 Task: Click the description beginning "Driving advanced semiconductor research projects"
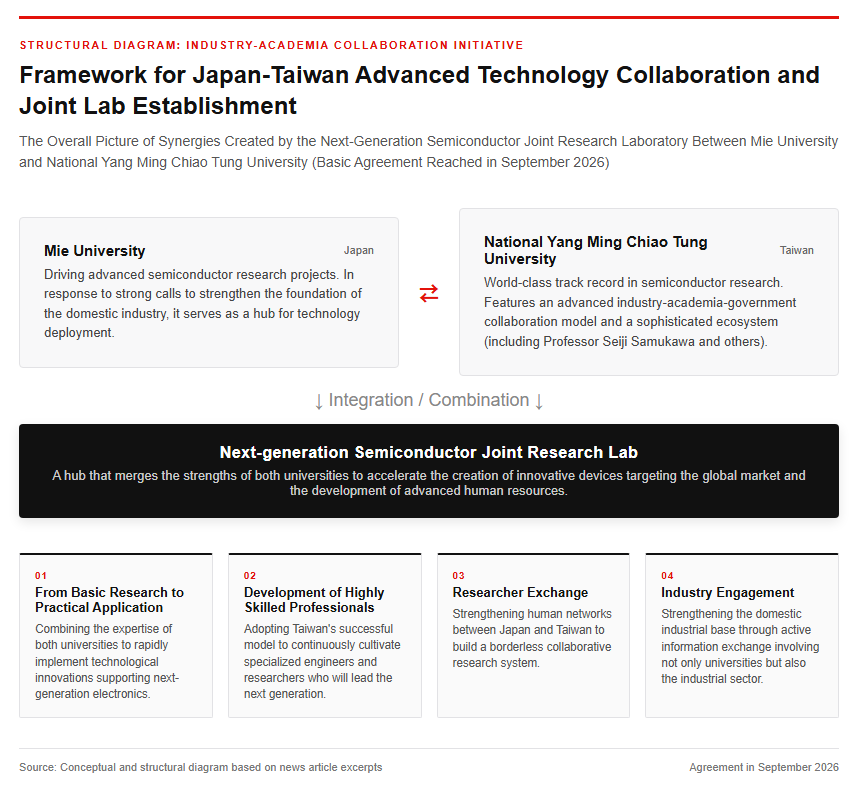click(203, 304)
